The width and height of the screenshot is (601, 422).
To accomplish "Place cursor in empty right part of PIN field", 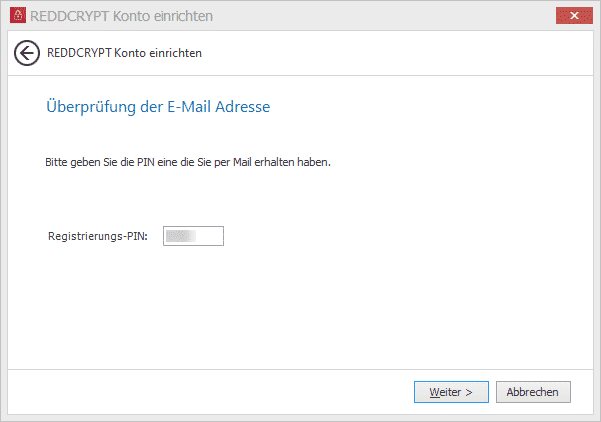I will [209, 236].
